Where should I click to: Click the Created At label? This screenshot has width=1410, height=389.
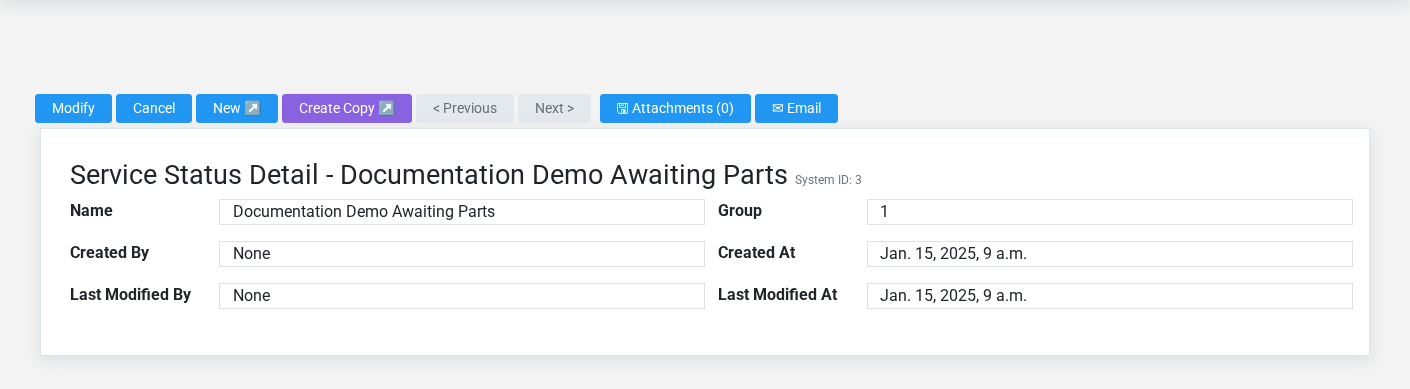tap(757, 253)
